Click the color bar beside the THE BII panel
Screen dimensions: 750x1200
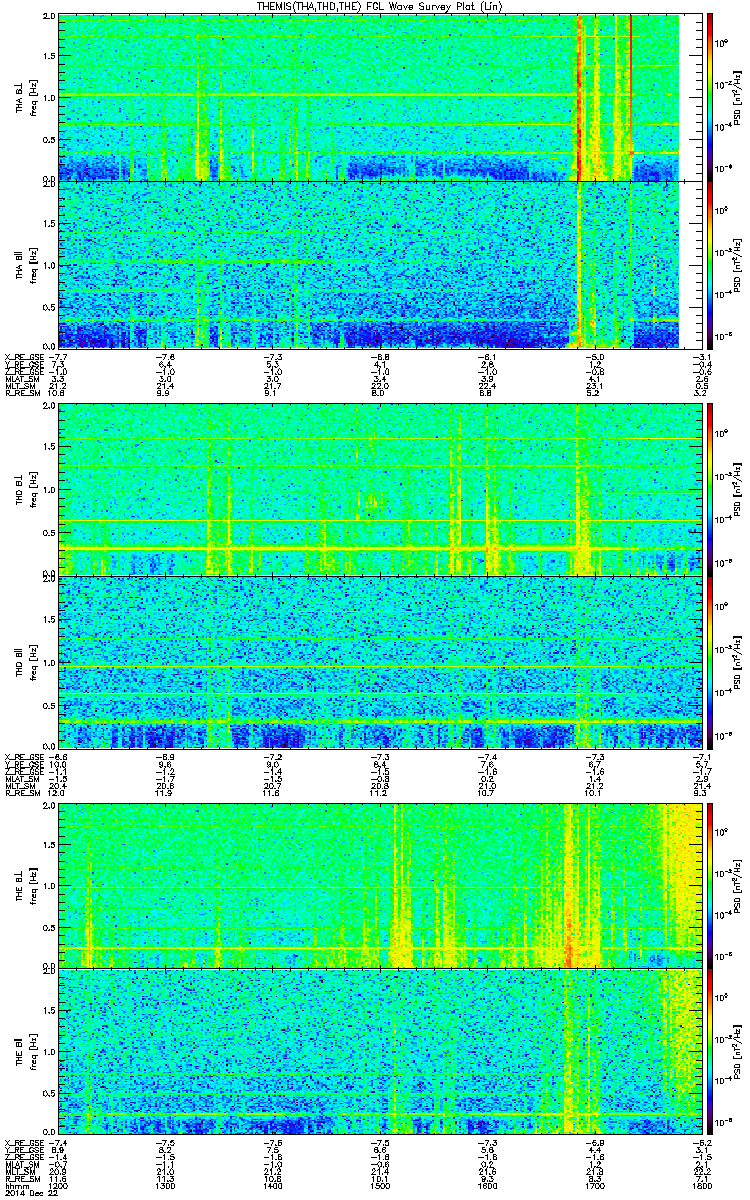pyautogui.click(x=710, y=1052)
